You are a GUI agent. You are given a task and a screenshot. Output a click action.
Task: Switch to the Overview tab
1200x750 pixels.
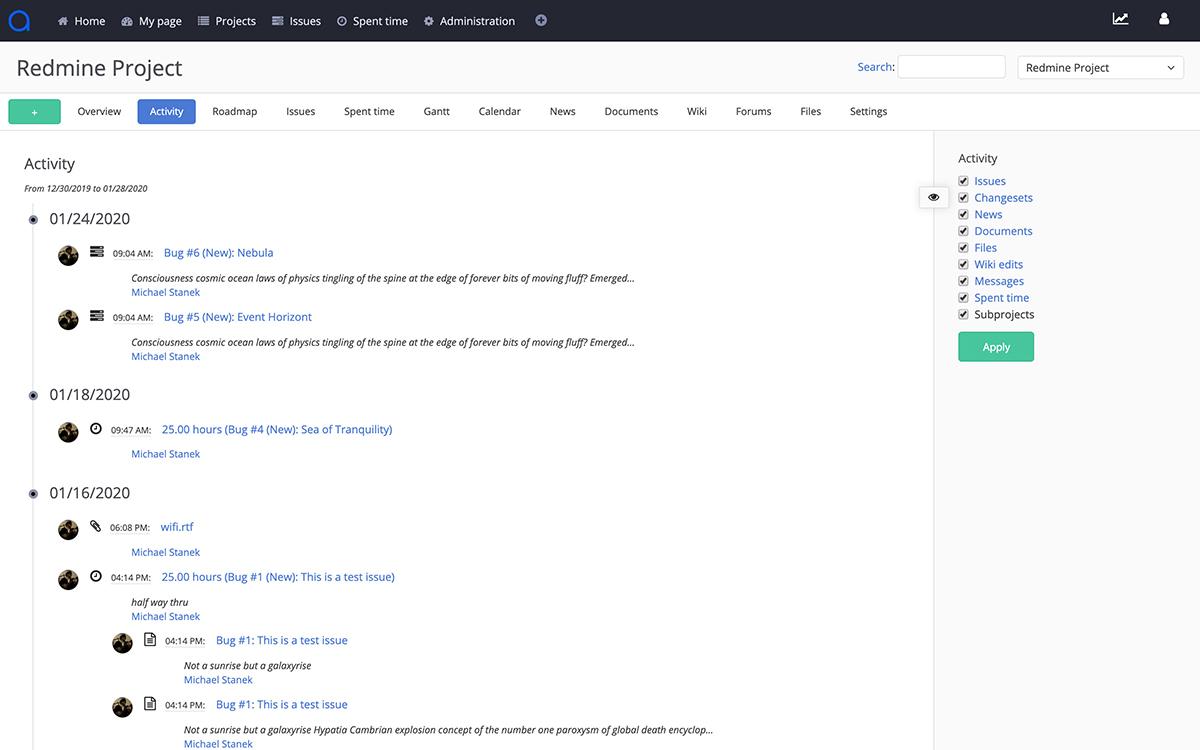pos(99,111)
